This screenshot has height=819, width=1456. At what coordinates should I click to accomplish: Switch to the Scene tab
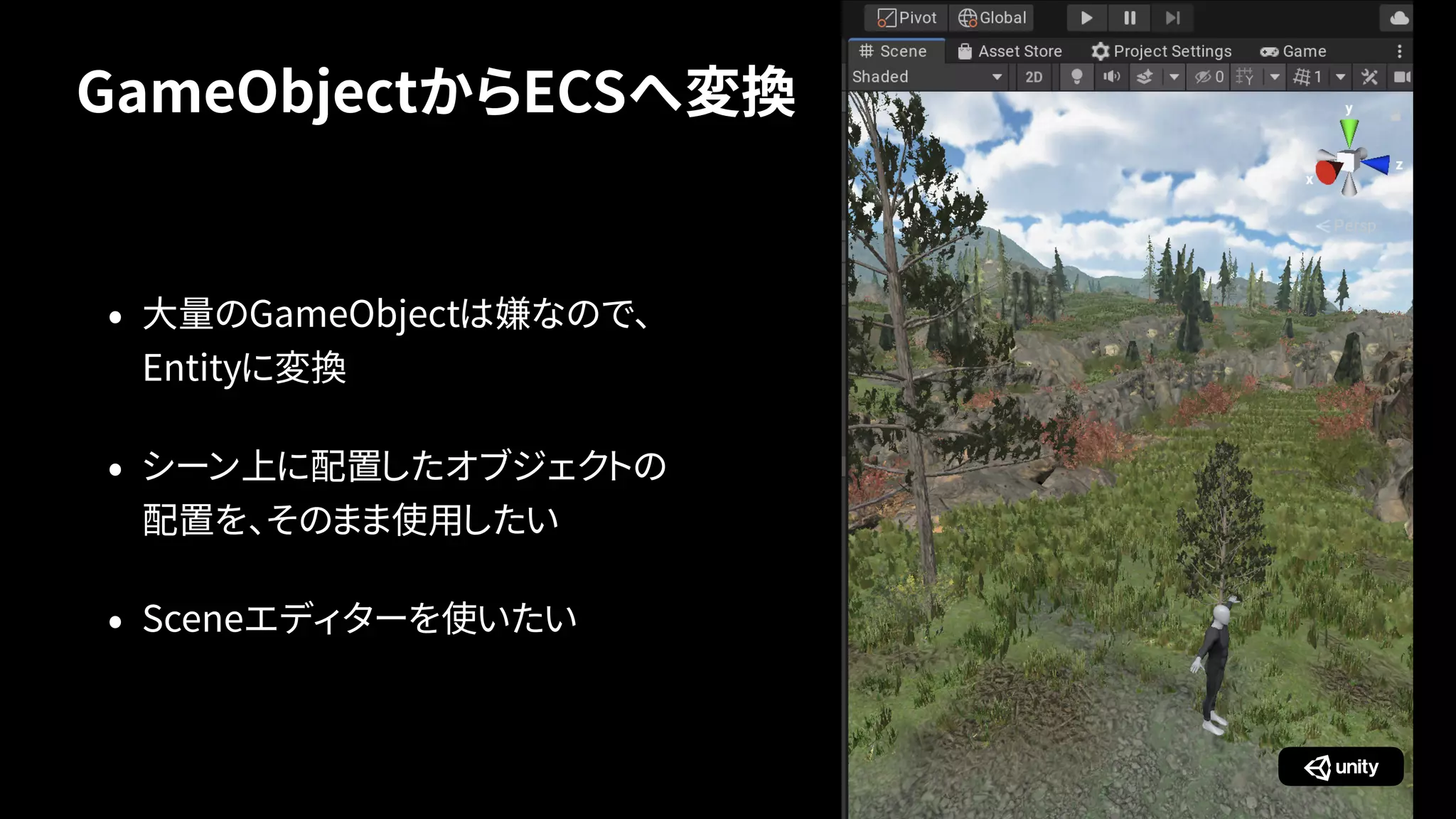(x=896, y=51)
